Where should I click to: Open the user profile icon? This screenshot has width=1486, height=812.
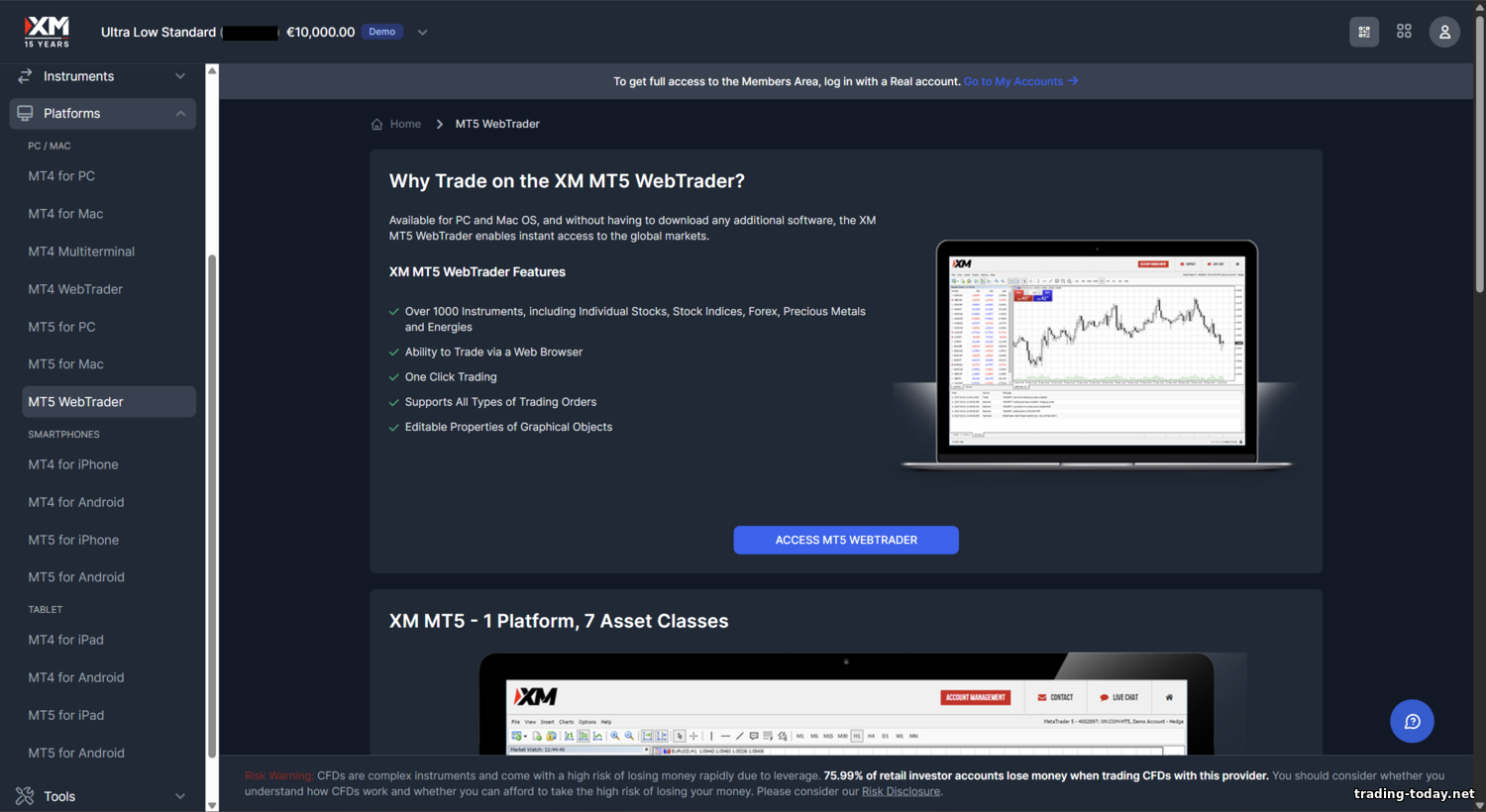pos(1444,32)
